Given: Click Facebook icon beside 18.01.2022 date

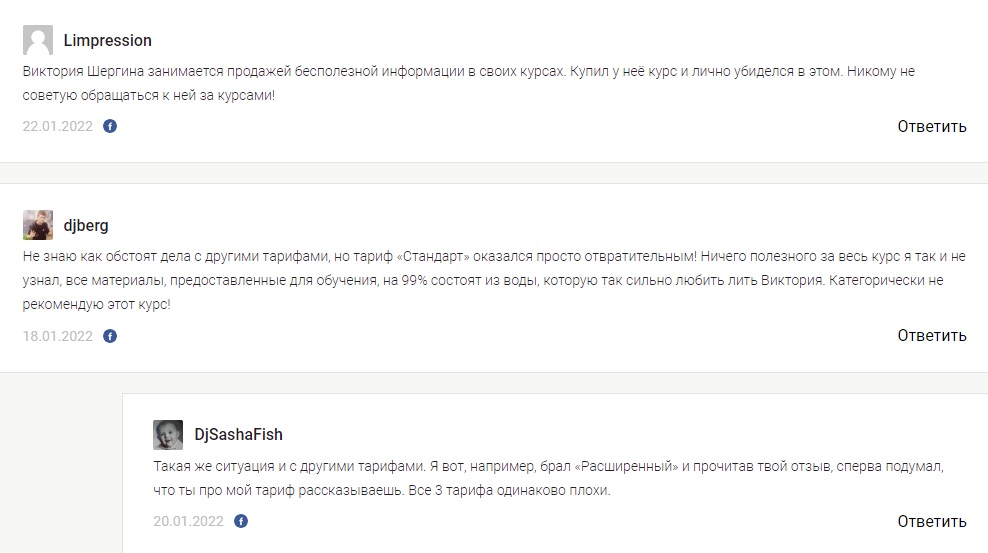Looking at the screenshot, I should [x=110, y=337].
